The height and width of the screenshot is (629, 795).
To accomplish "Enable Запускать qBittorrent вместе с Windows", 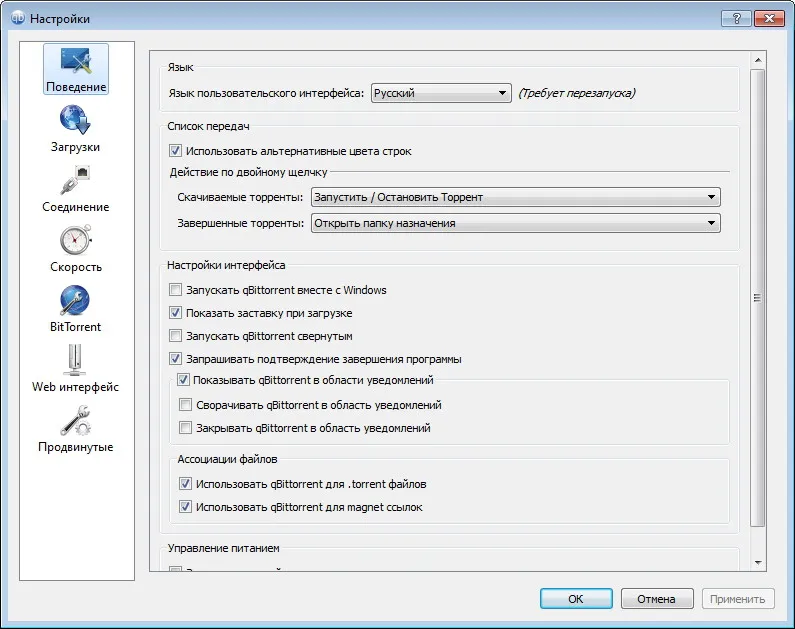I will pyautogui.click(x=175, y=290).
